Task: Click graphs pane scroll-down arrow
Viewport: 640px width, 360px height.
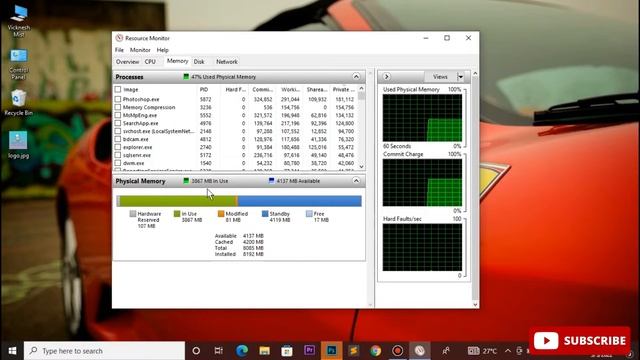Action: pos(475,304)
